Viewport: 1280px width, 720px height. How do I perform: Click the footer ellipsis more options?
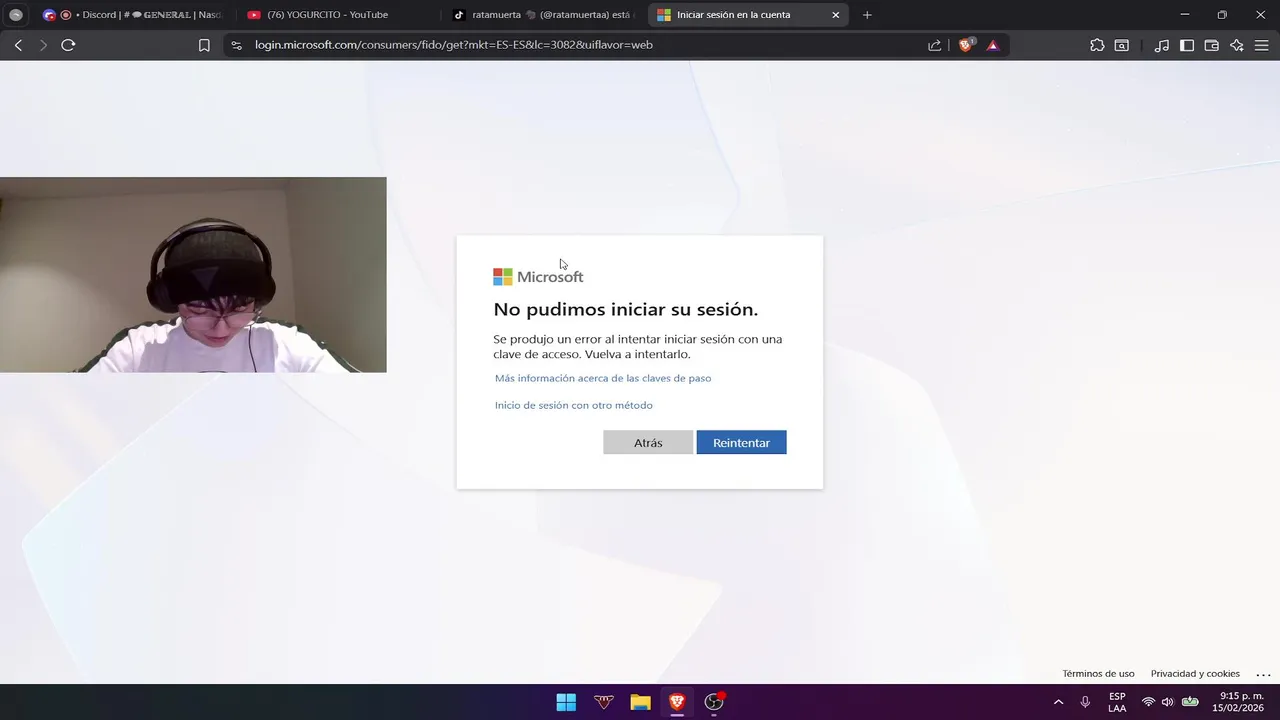click(1263, 674)
